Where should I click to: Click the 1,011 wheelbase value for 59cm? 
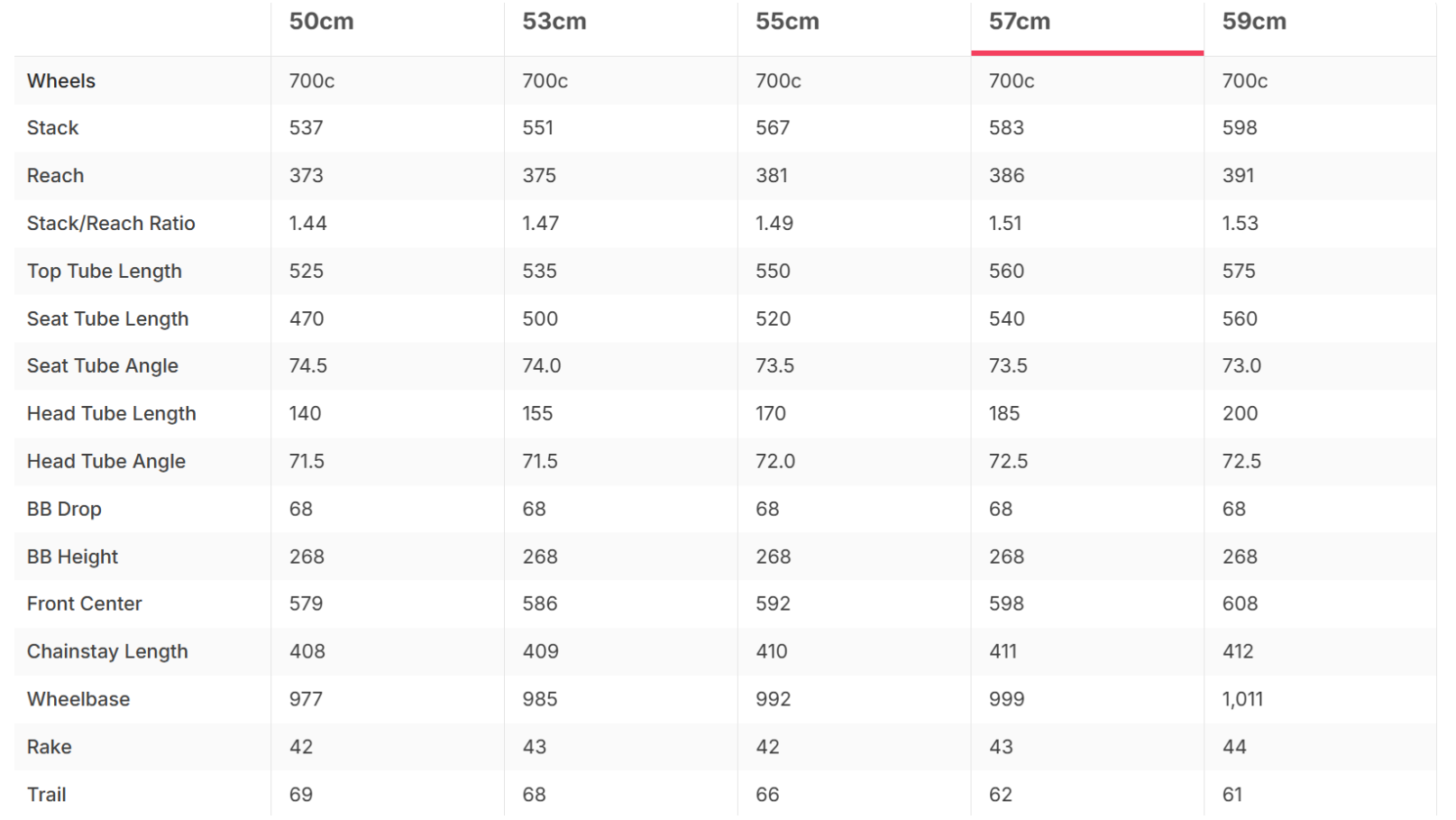tap(1242, 700)
